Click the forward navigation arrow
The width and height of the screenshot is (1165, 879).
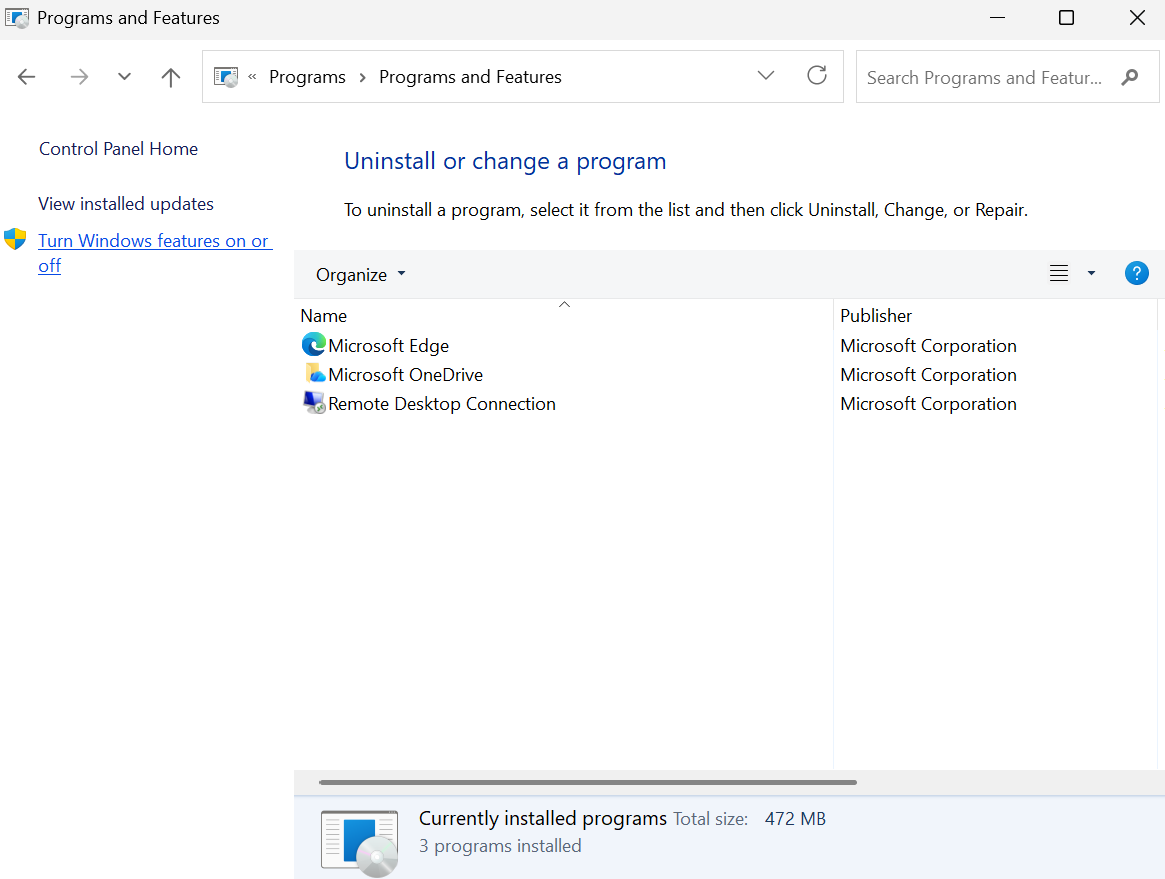tap(79, 77)
